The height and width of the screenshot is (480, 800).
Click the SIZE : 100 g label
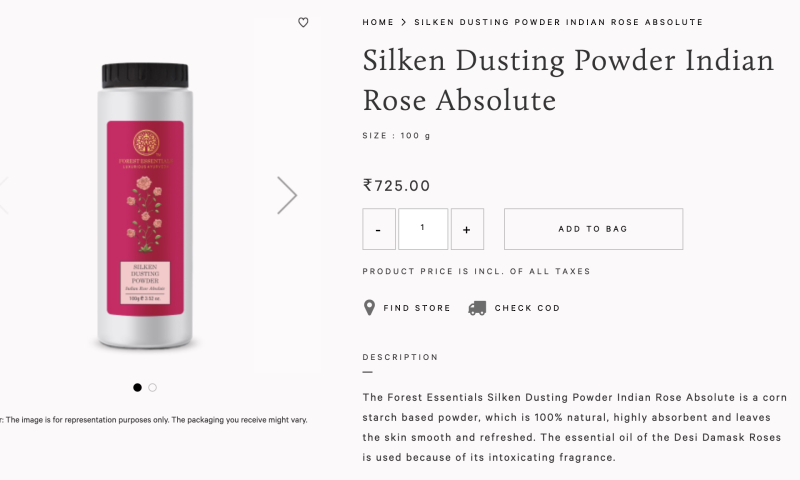396,136
